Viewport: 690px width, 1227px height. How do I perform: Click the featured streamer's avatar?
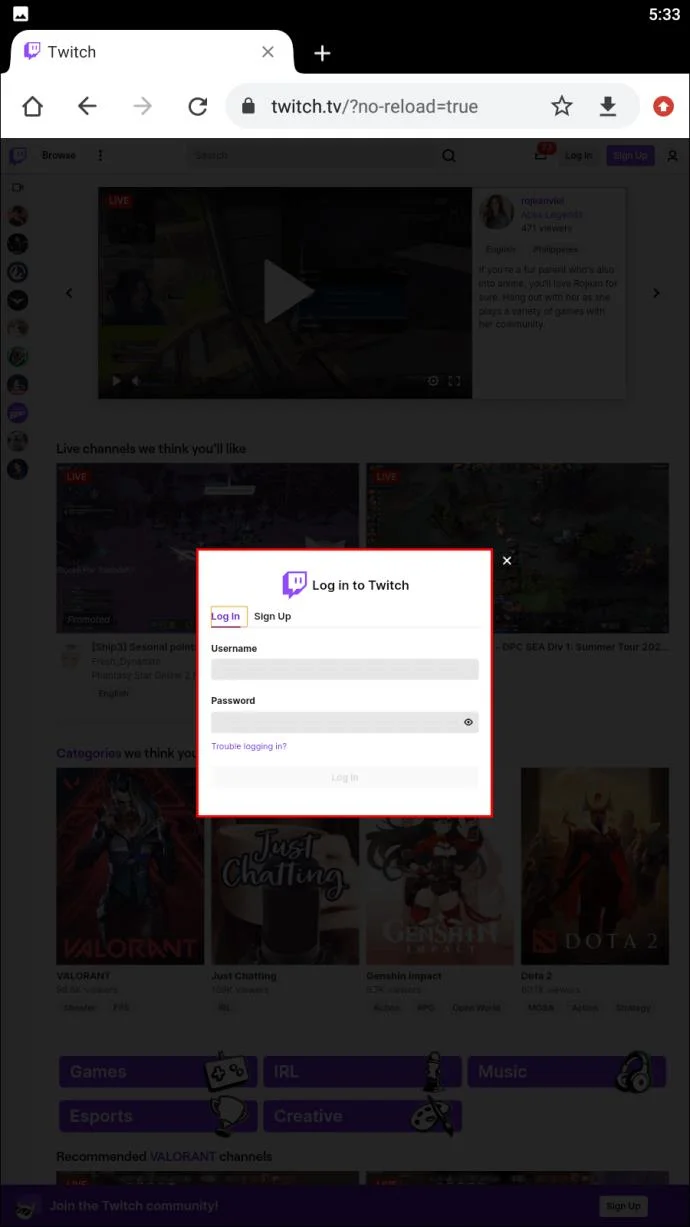(x=497, y=212)
